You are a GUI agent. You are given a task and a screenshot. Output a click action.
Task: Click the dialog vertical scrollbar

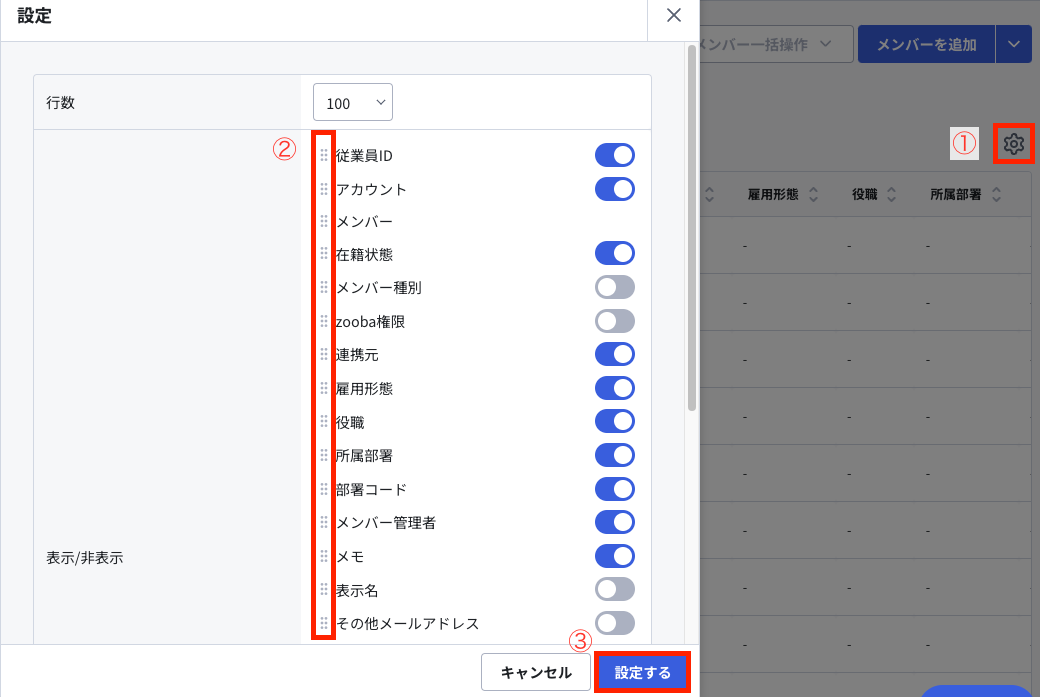point(692,228)
